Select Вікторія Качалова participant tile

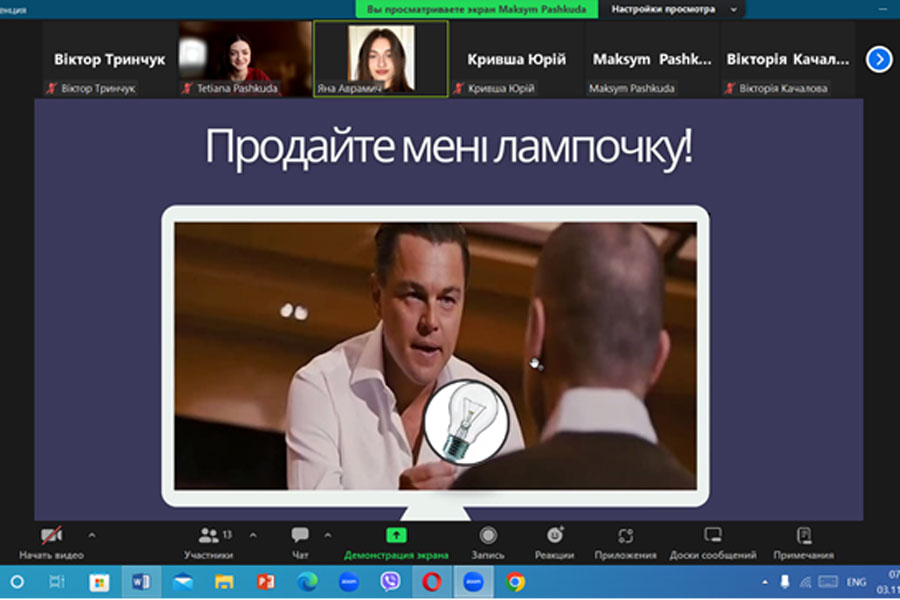tap(788, 59)
